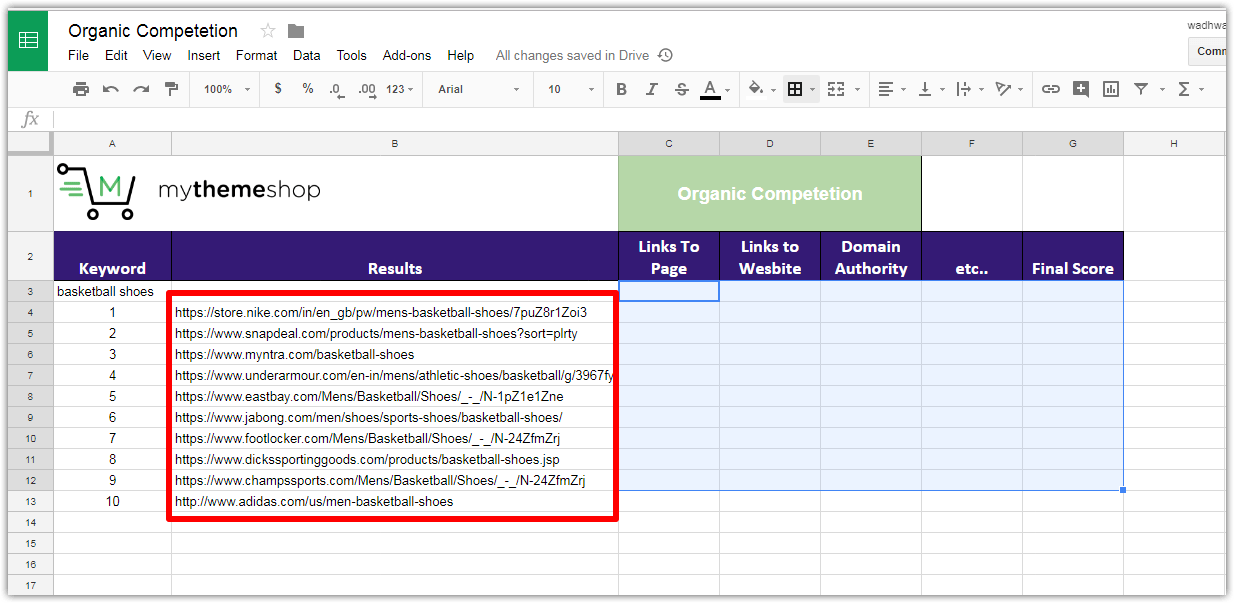Toggle strikethrough formatting
The height and width of the screenshot is (603, 1234).
[682, 89]
